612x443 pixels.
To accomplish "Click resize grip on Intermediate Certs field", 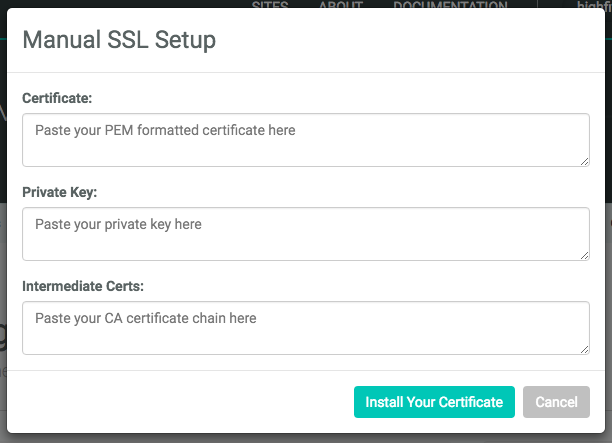I will [584, 349].
